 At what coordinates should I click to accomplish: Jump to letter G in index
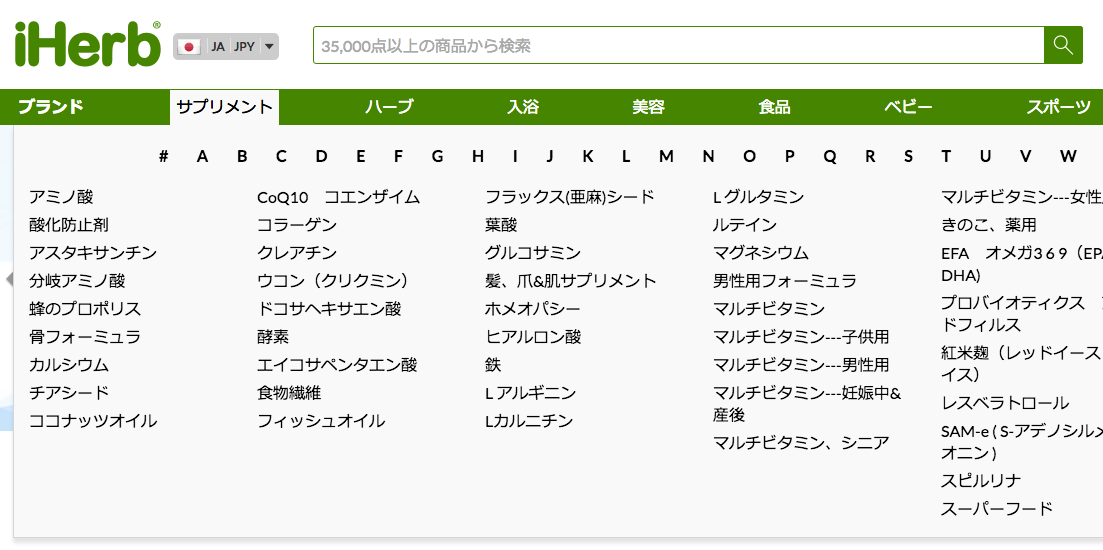(438, 156)
